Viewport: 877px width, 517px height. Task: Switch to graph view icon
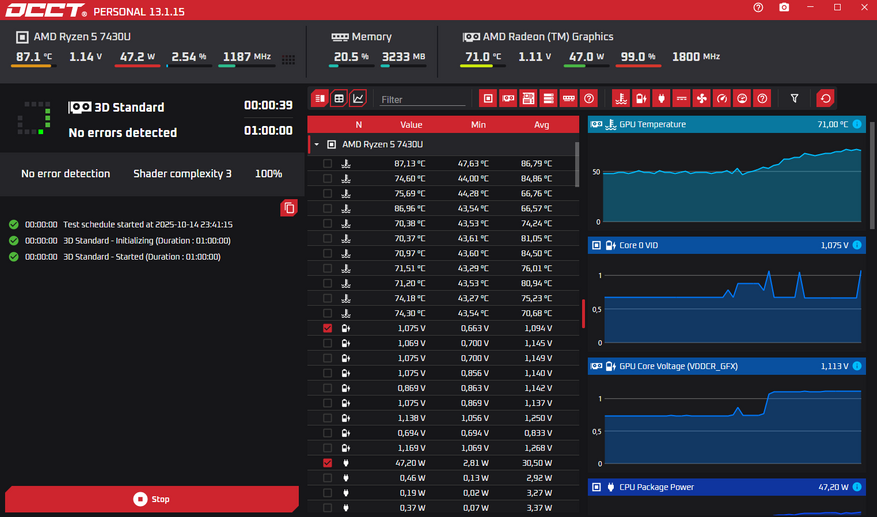(x=358, y=98)
